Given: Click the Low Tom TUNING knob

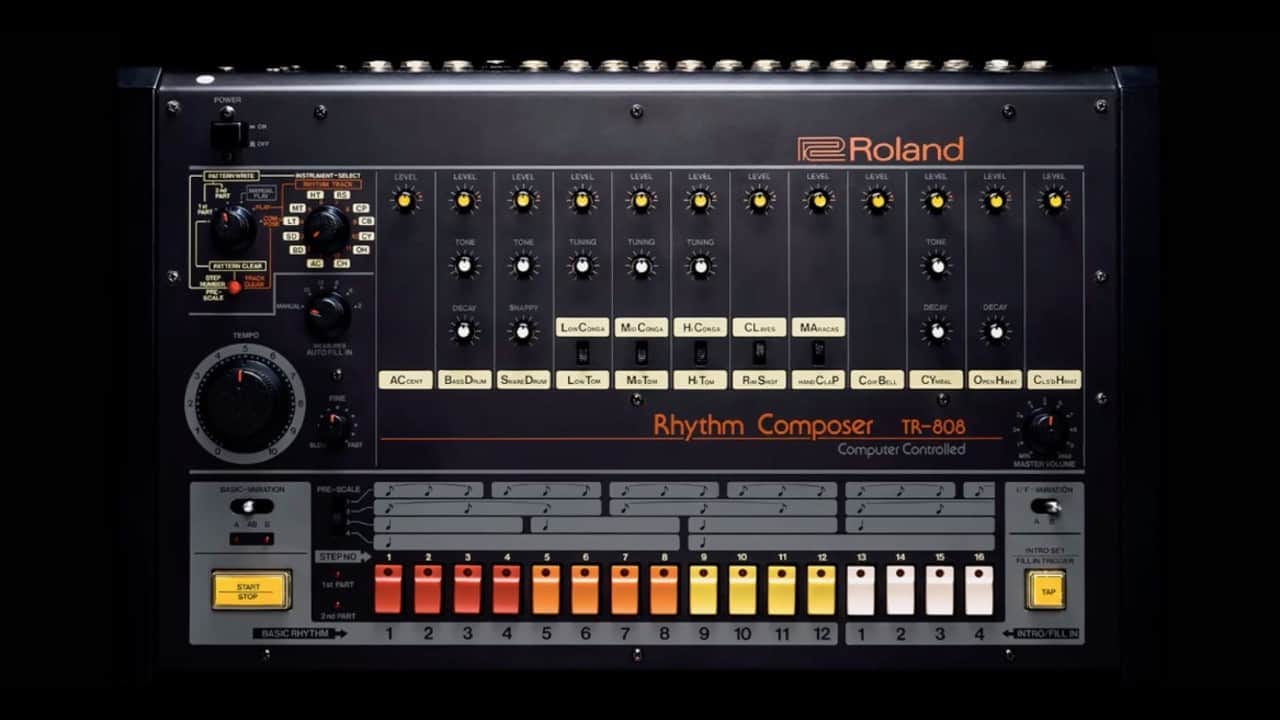Looking at the screenshot, I should tap(582, 265).
